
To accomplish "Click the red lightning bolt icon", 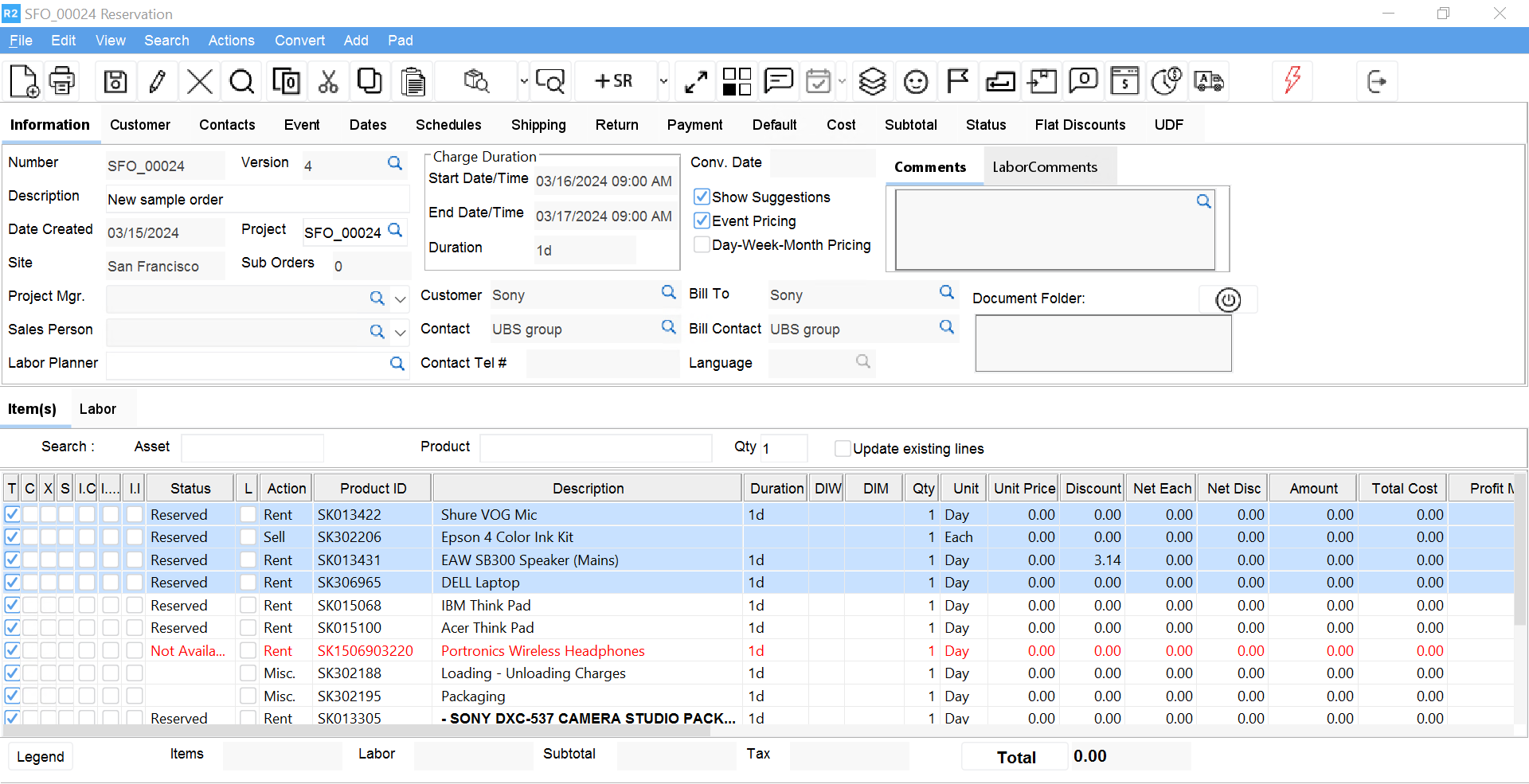I will [1292, 80].
